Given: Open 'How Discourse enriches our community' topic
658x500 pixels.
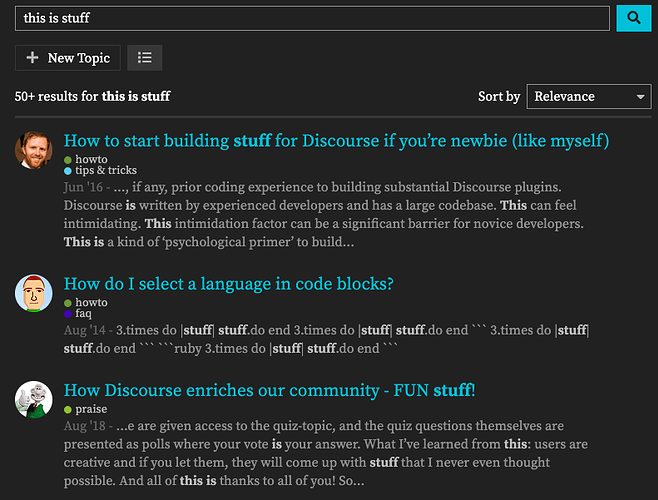Looking at the screenshot, I should (269, 390).
